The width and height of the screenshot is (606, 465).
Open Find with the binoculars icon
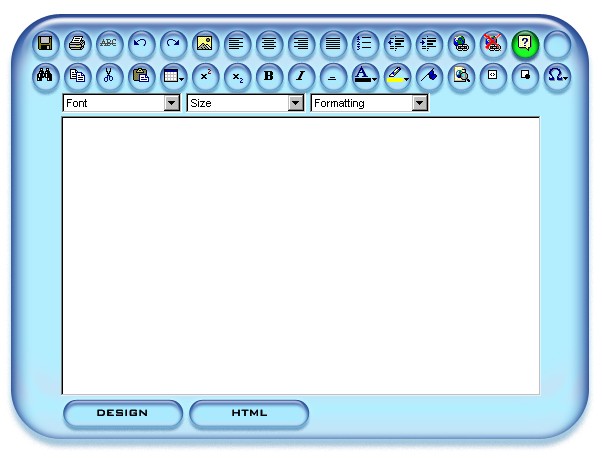[46, 76]
